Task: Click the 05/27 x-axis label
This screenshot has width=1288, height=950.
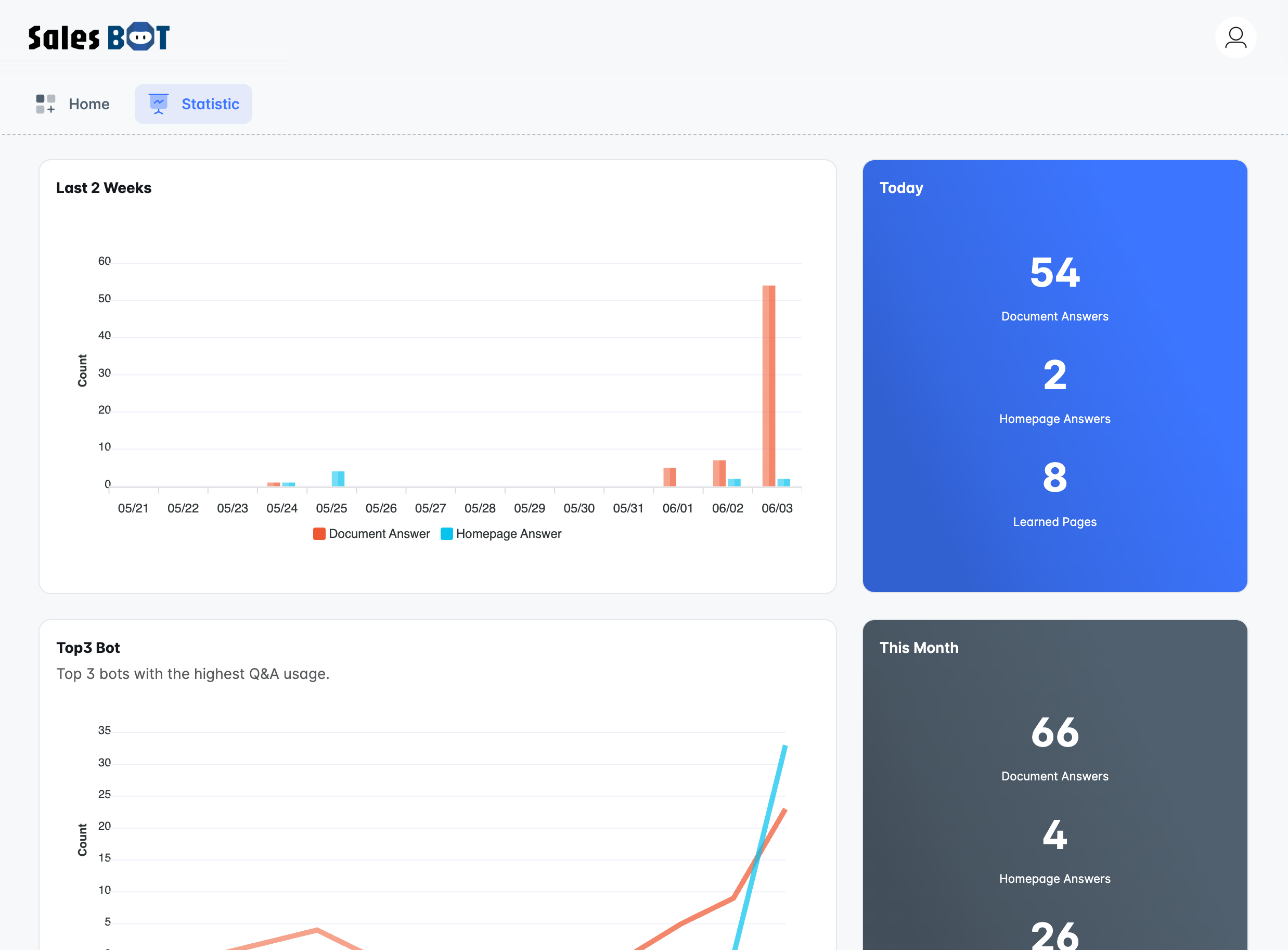Action: [430, 508]
